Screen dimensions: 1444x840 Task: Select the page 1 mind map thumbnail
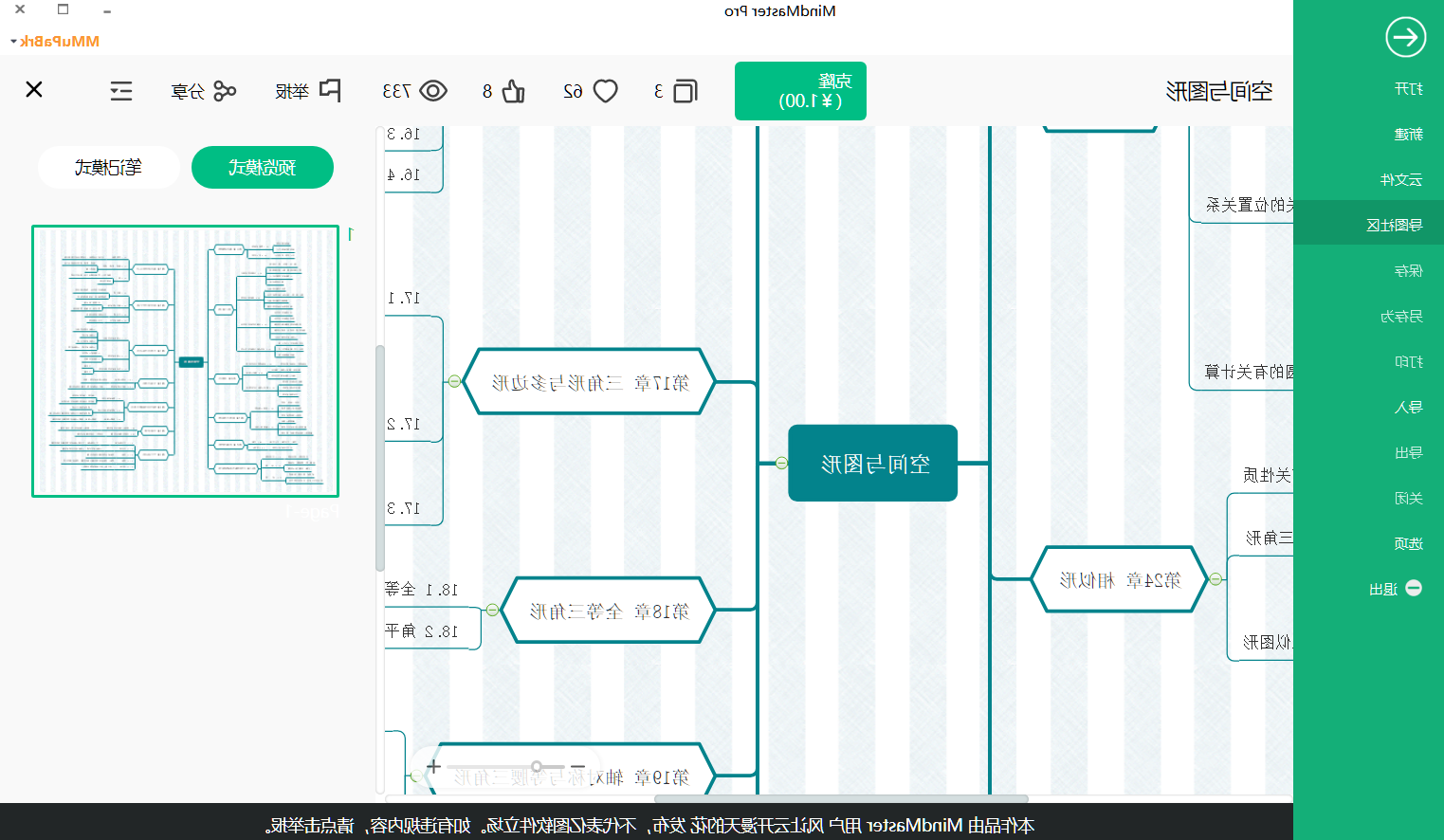coord(185,361)
